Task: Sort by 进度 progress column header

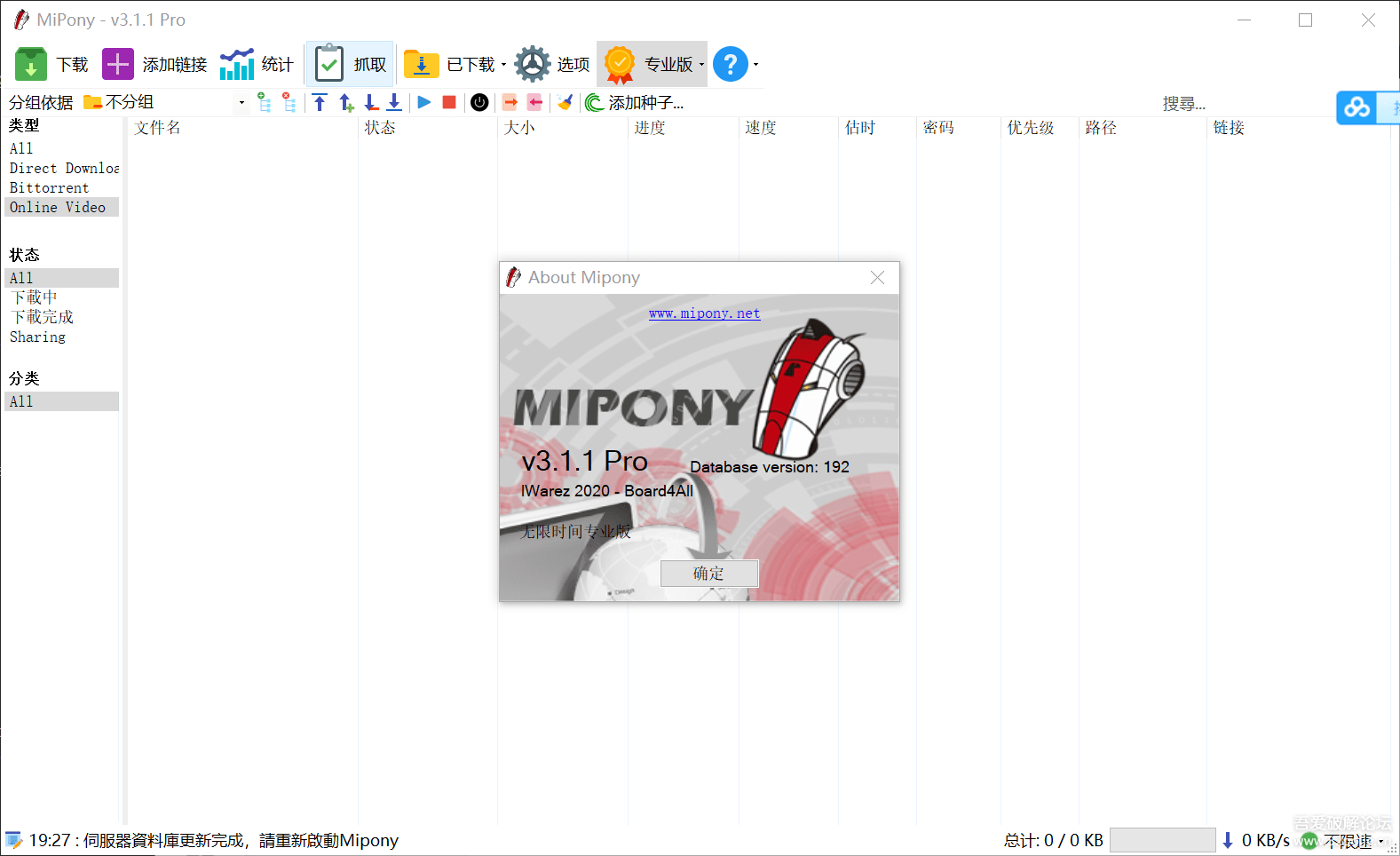Action: tap(684, 128)
